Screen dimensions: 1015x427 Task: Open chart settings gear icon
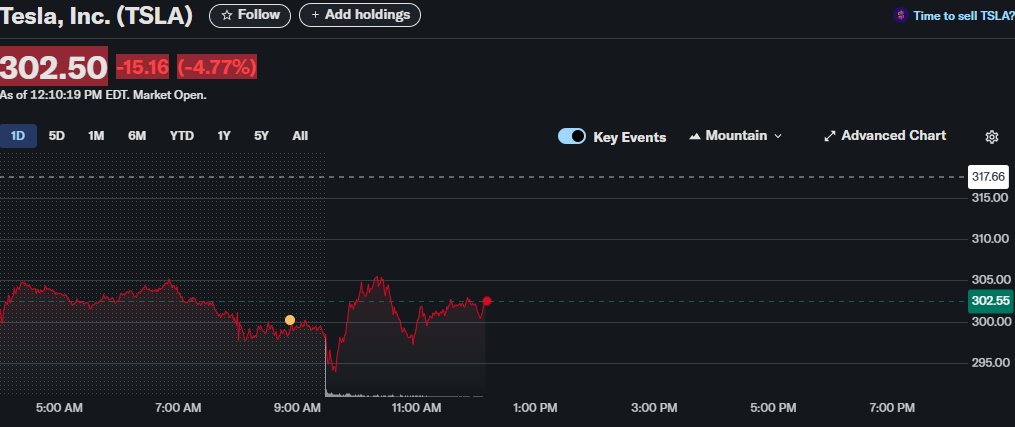coord(991,137)
